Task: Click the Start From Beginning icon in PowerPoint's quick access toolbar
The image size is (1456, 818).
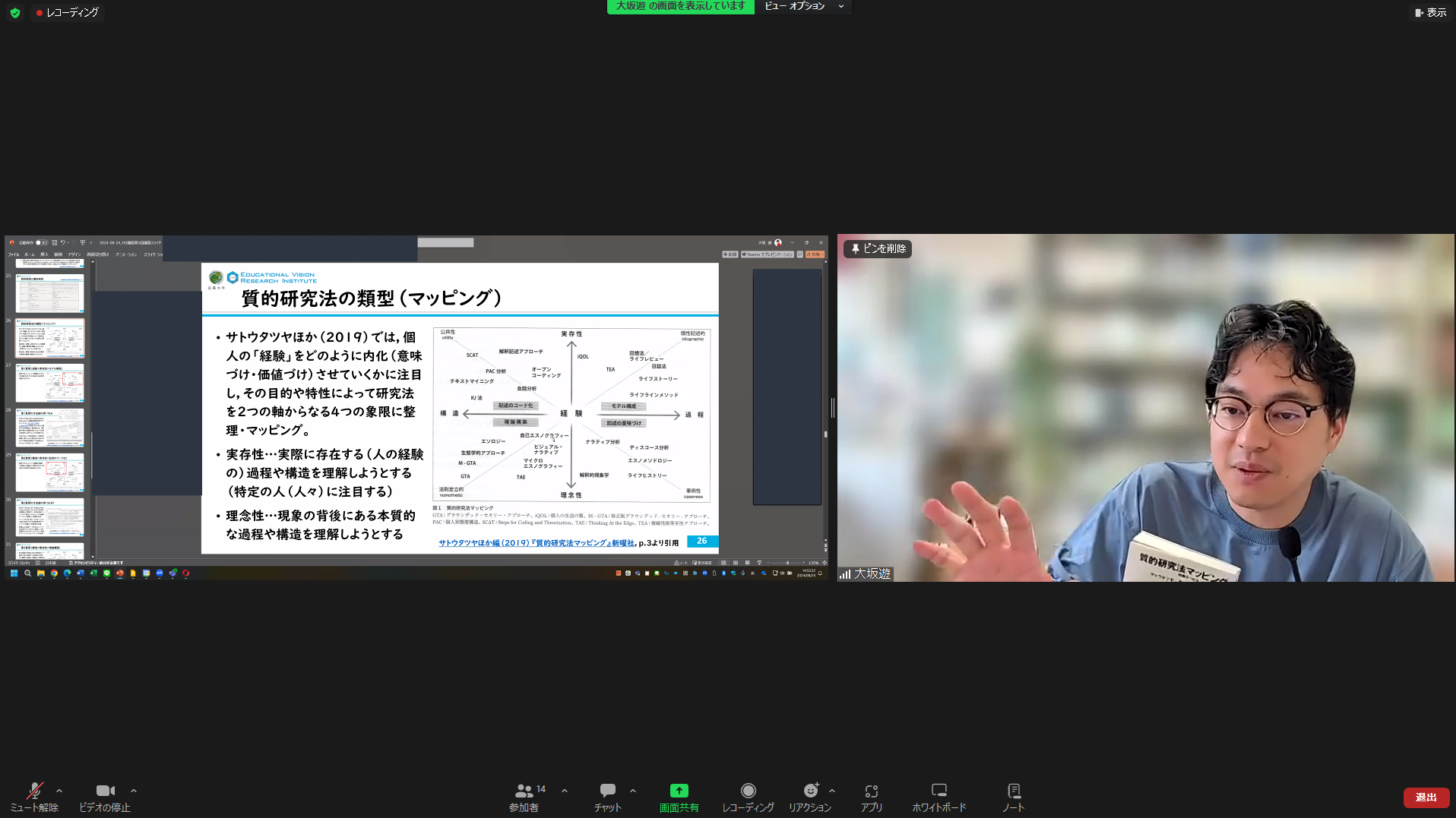Action: click(83, 243)
